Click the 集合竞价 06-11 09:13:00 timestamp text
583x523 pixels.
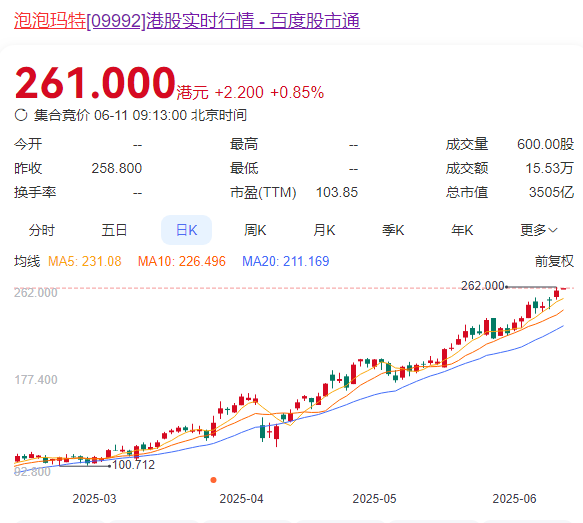[140, 115]
